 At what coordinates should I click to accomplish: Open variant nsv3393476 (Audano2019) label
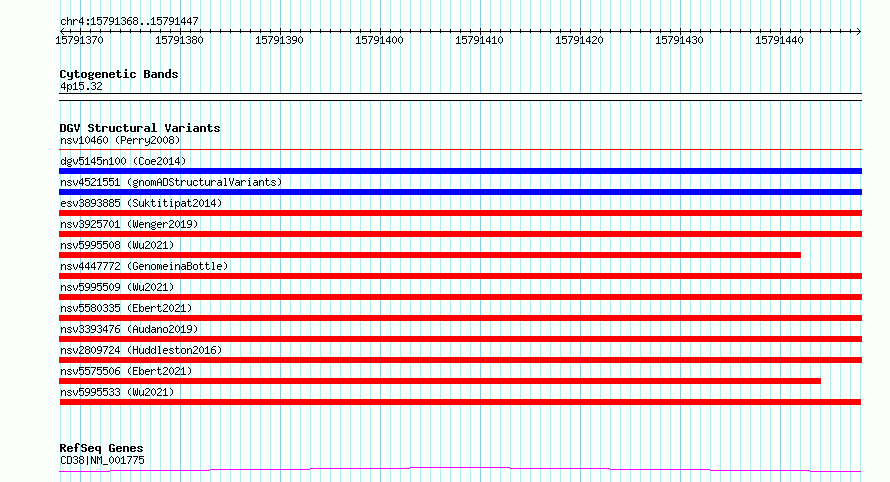(129, 329)
